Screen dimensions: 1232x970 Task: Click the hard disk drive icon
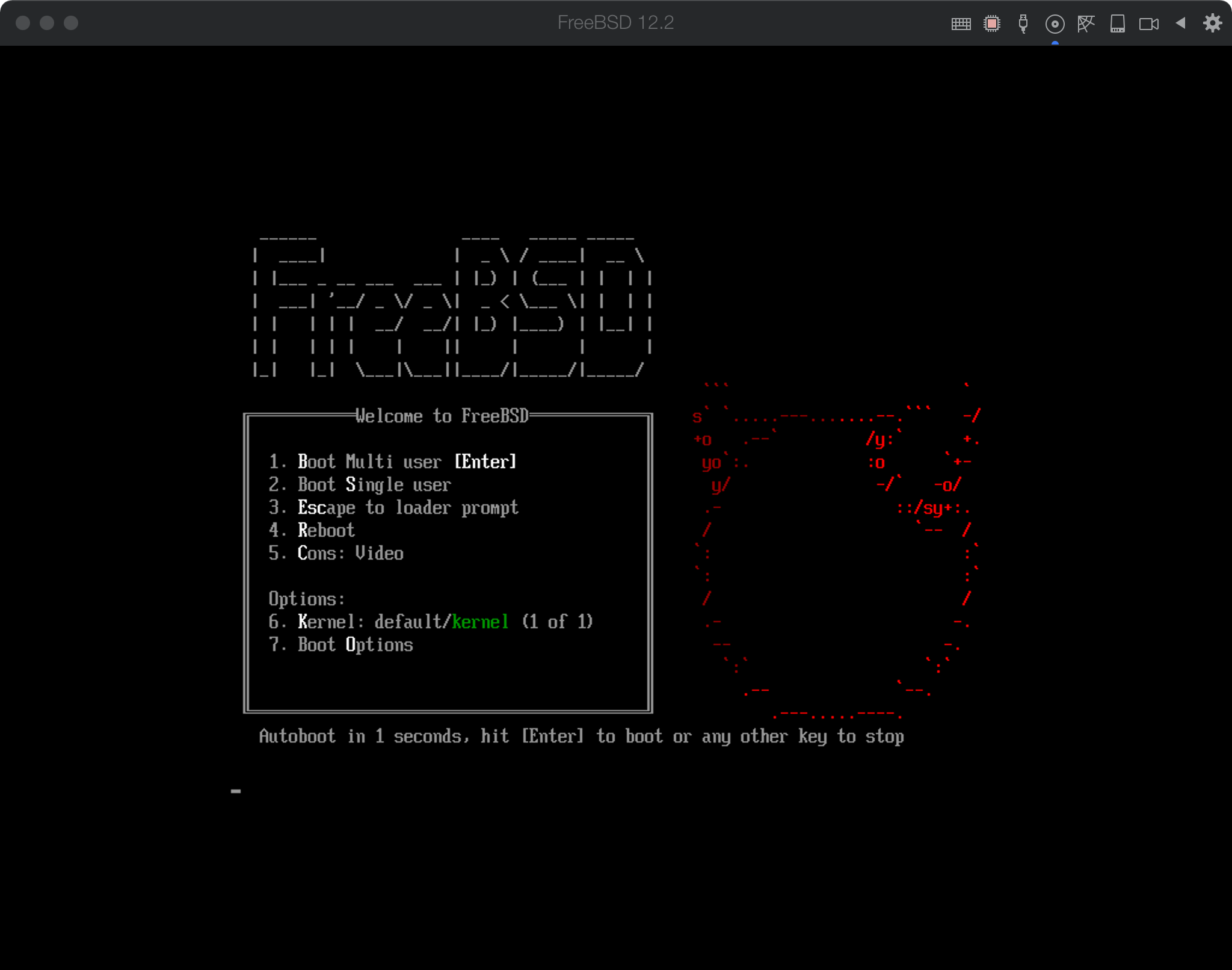coord(1118,23)
